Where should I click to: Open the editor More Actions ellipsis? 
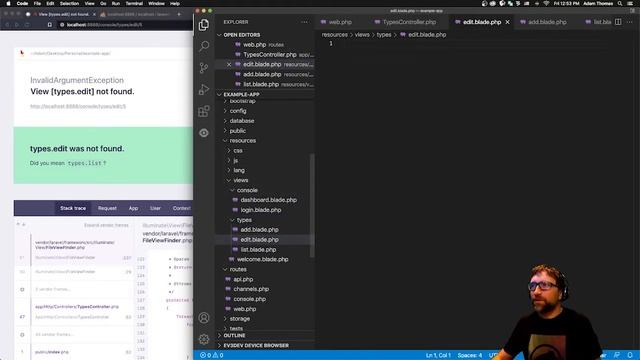click(x=630, y=22)
